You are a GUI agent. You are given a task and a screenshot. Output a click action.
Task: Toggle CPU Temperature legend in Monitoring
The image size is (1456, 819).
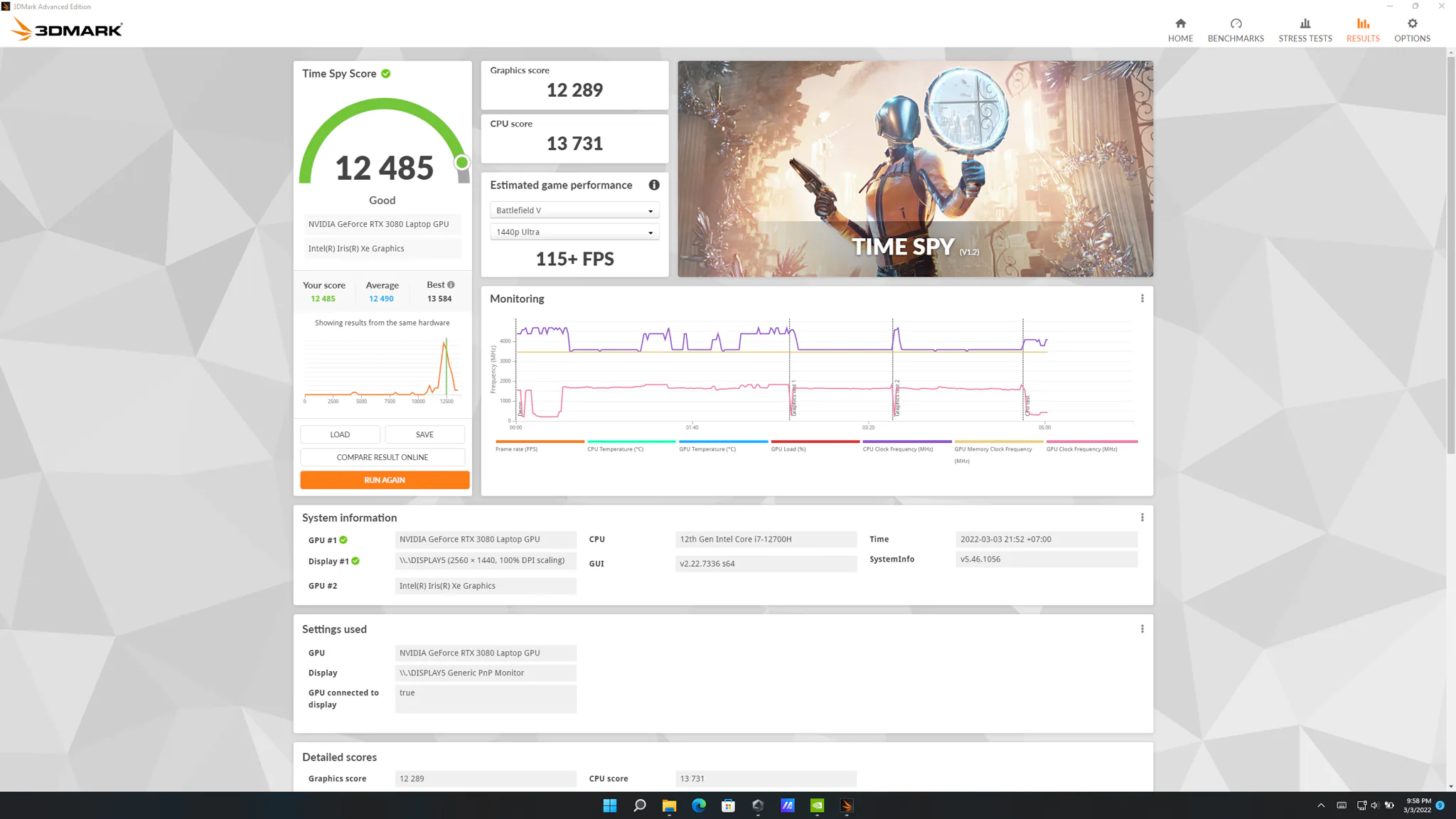coord(631,446)
